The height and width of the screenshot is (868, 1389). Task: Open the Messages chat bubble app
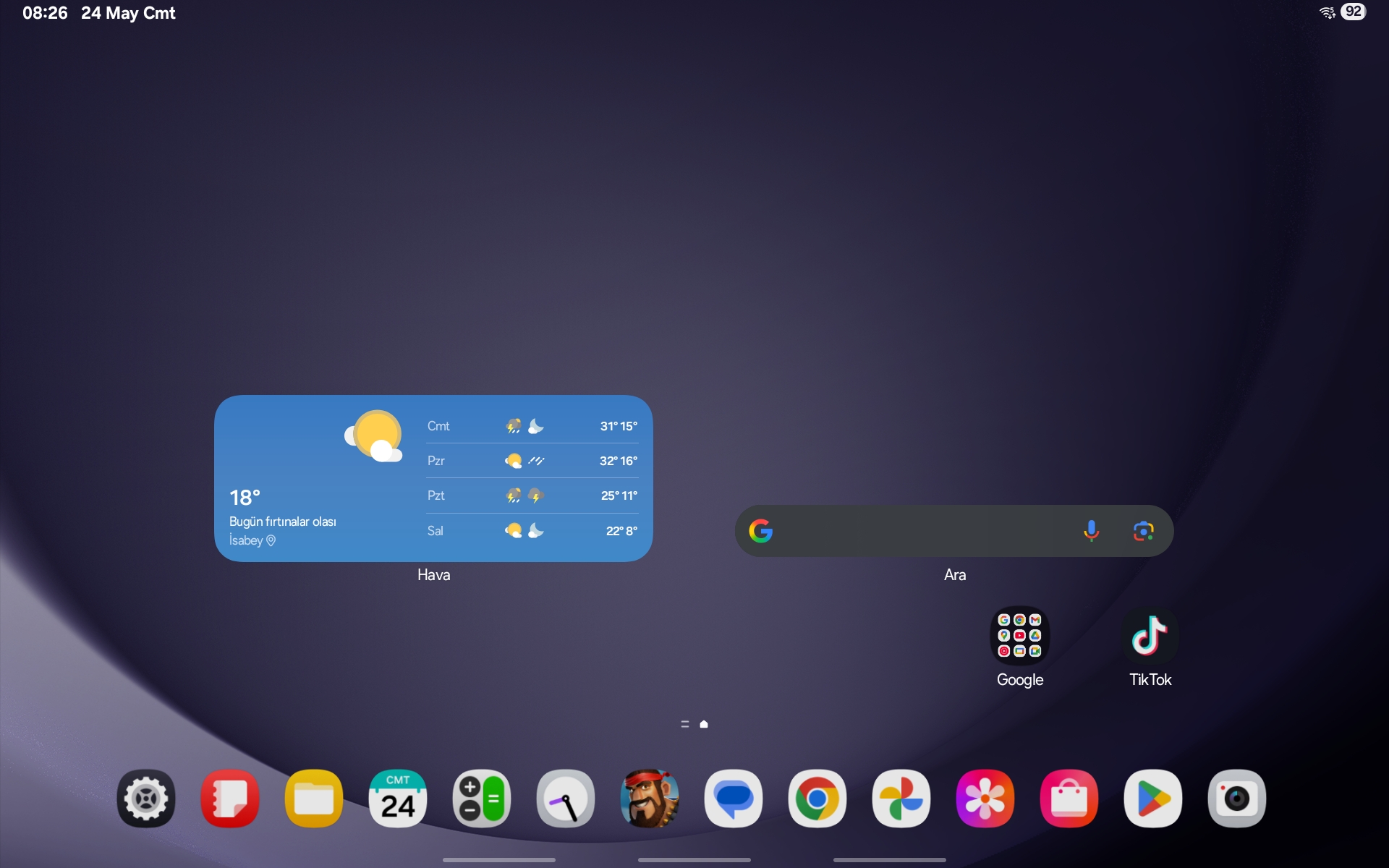click(x=734, y=799)
